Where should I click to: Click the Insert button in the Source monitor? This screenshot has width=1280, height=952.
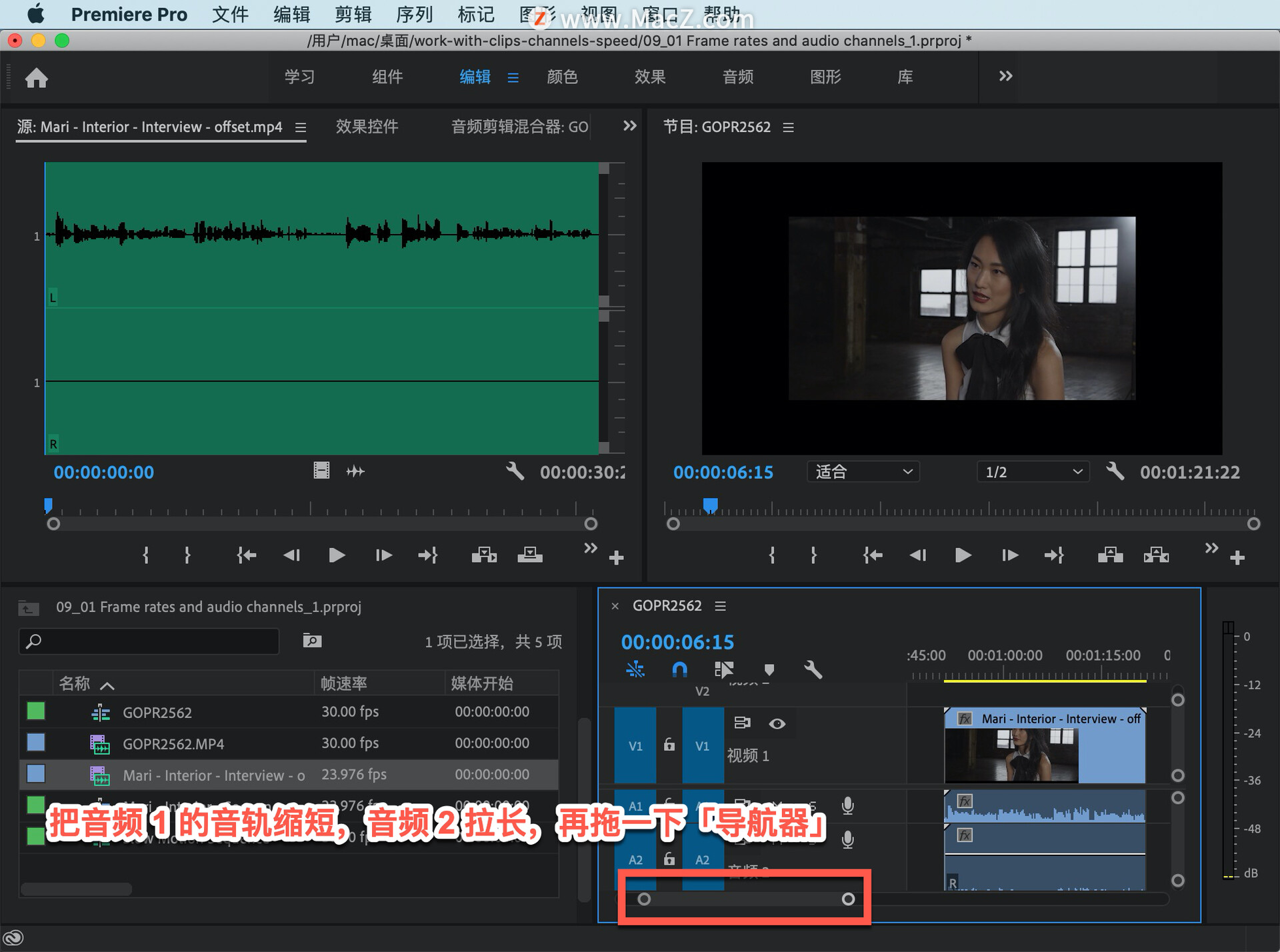coord(484,555)
